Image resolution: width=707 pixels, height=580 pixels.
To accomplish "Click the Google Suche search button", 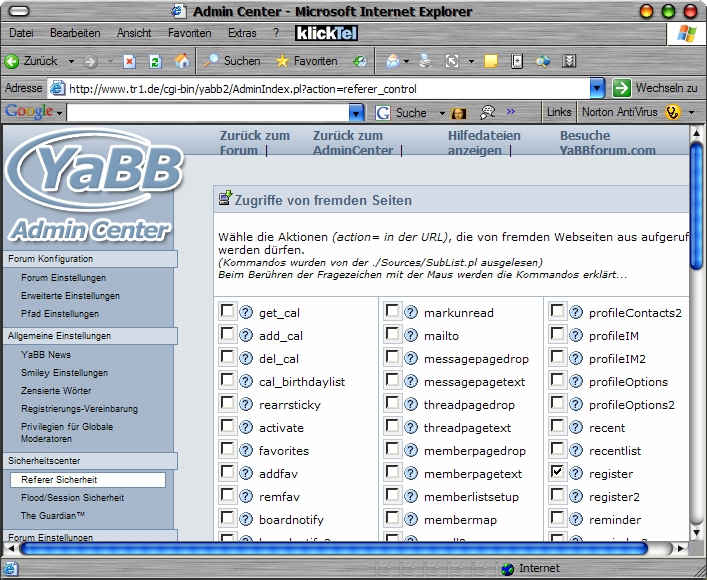I will (402, 113).
